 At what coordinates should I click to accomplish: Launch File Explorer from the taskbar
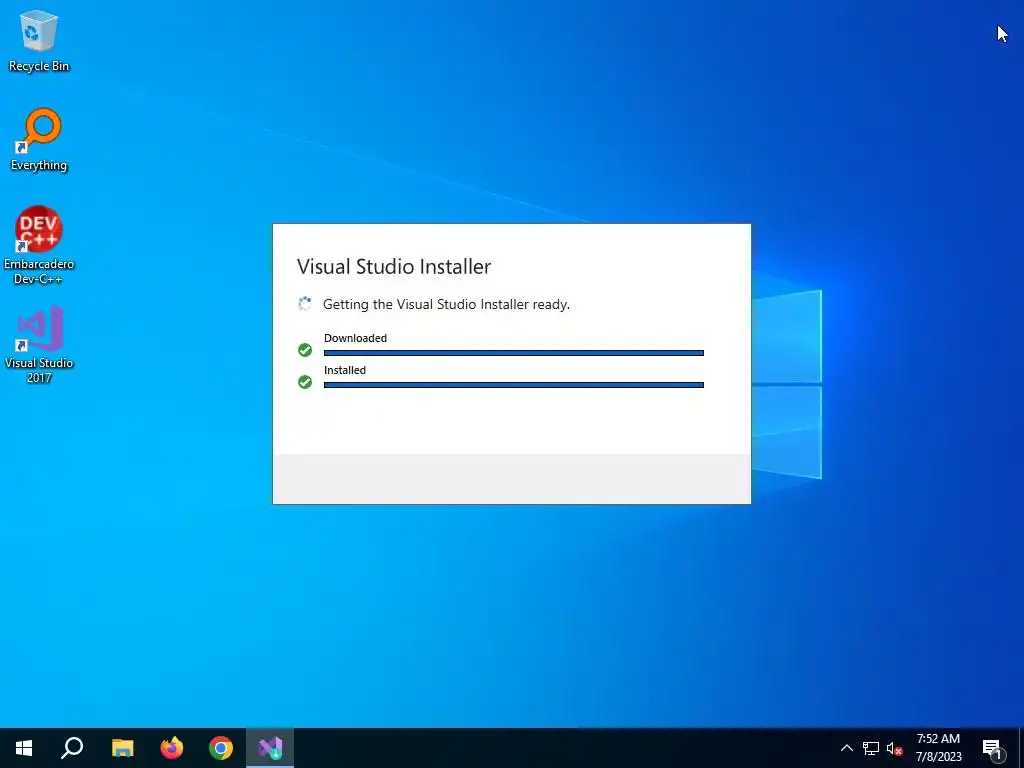[x=122, y=748]
